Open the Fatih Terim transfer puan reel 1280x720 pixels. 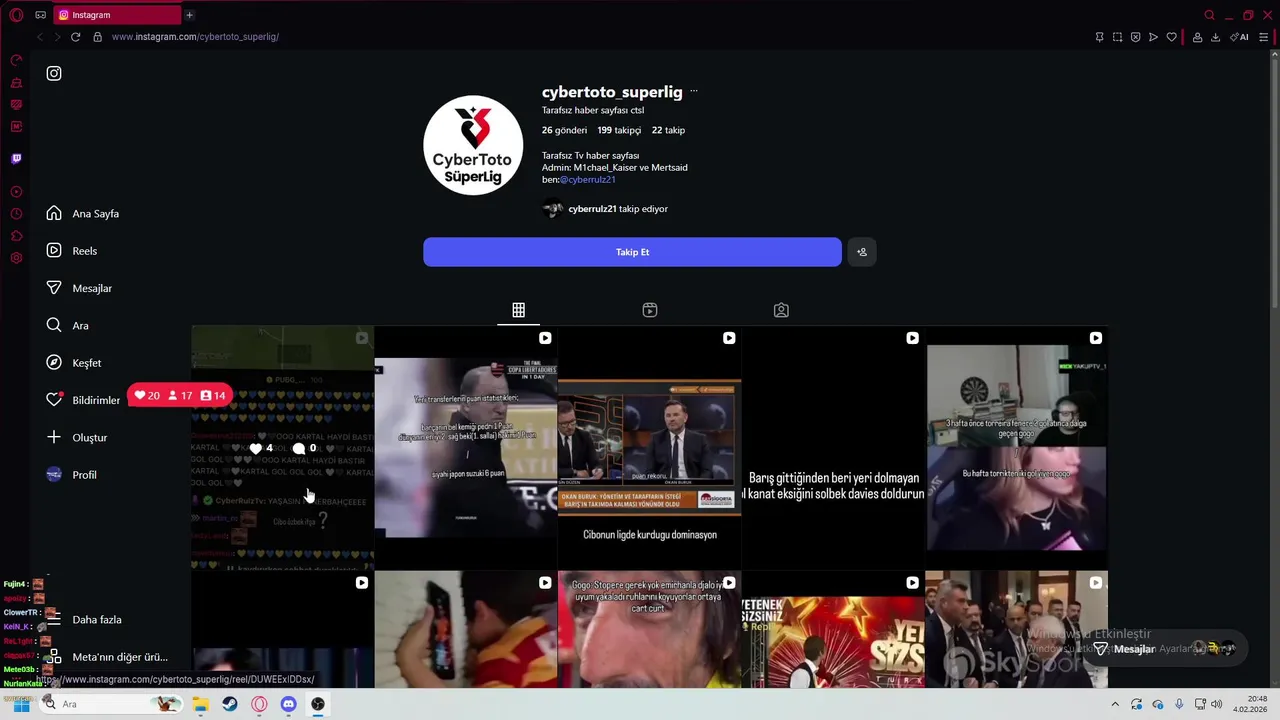(465, 447)
